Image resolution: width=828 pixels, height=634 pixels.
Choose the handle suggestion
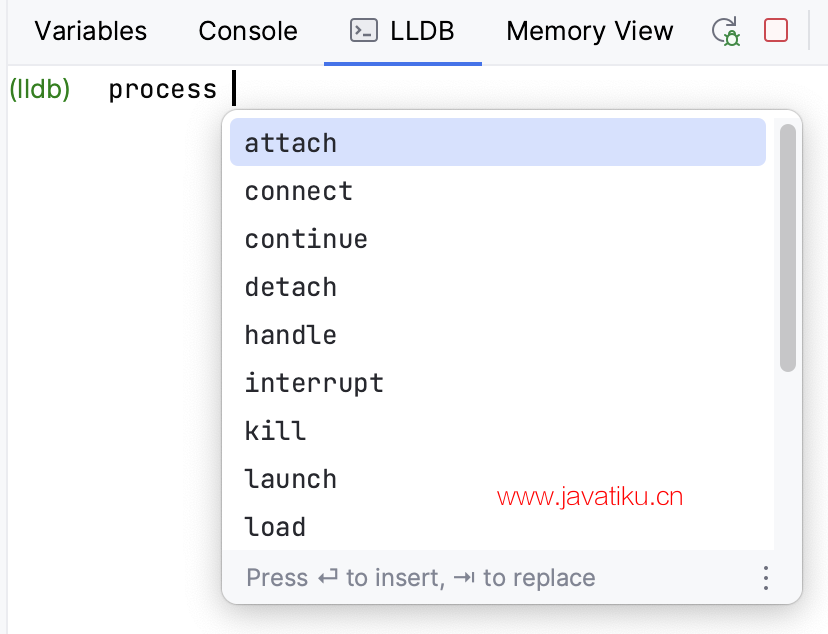coord(498,335)
